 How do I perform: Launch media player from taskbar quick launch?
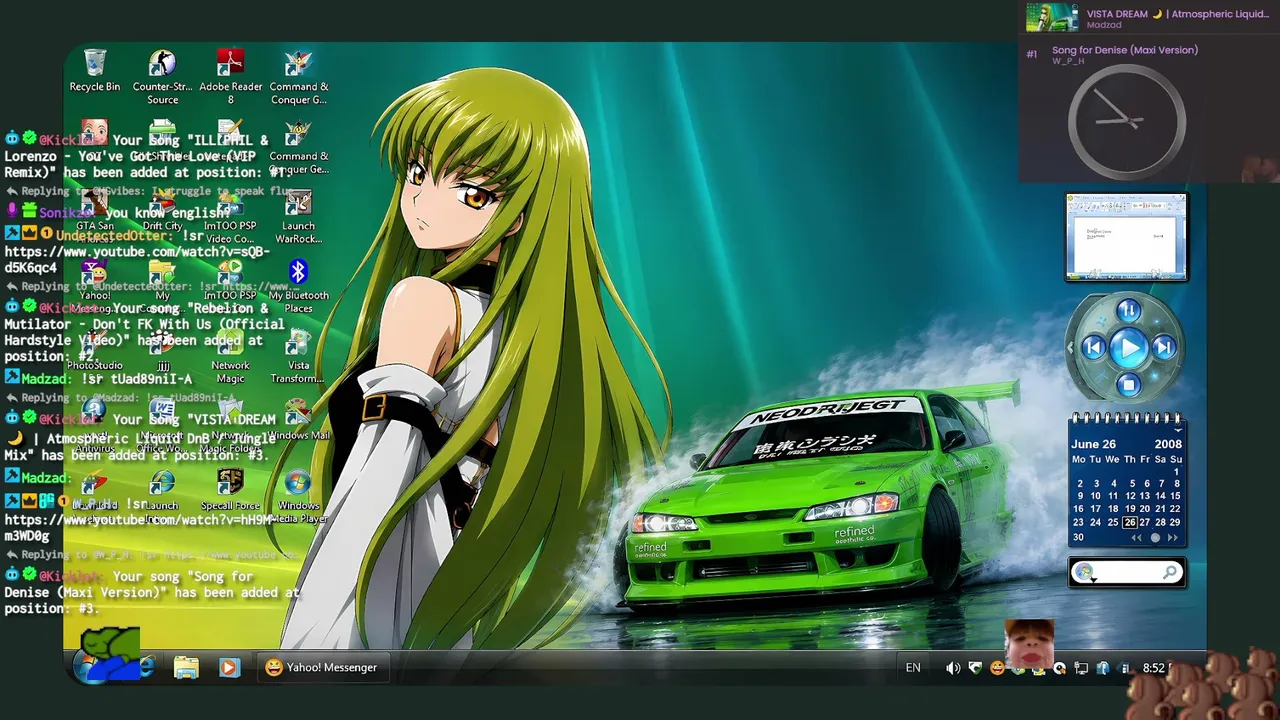[x=229, y=668]
